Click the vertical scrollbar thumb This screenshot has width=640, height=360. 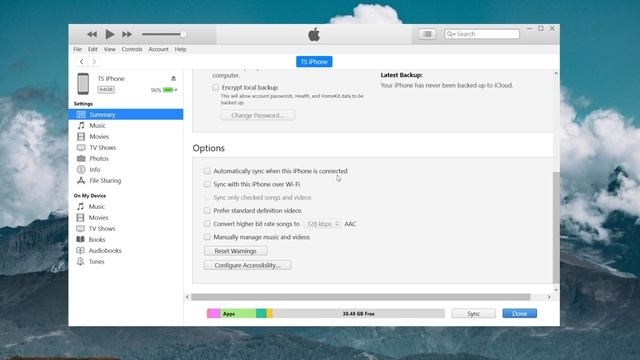tap(556, 227)
